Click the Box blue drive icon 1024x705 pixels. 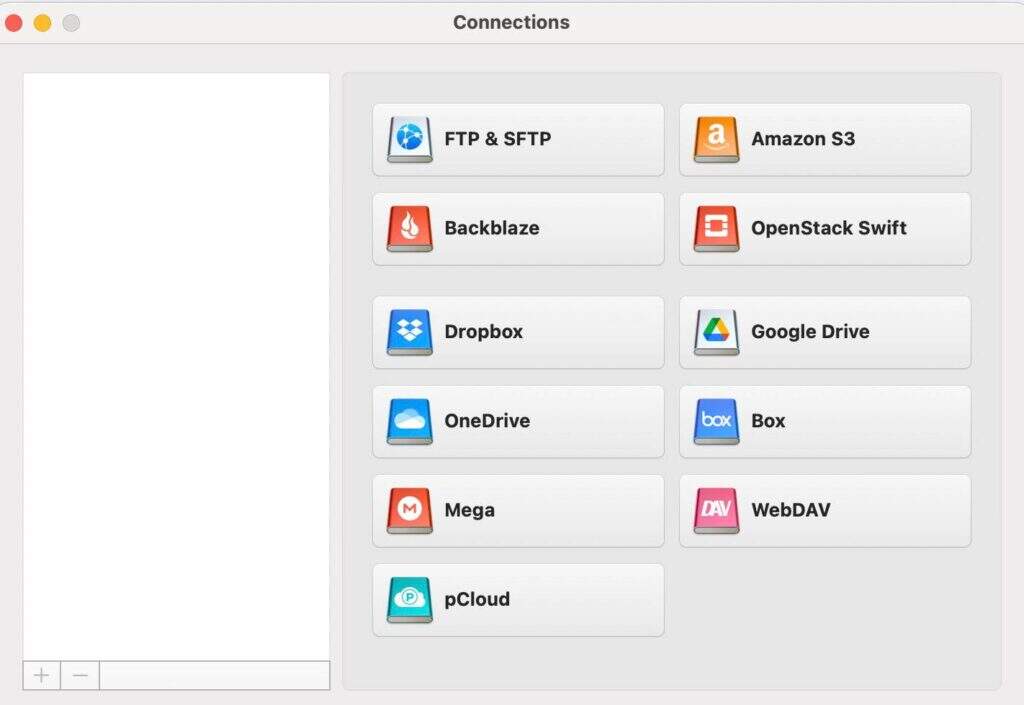[x=716, y=421]
